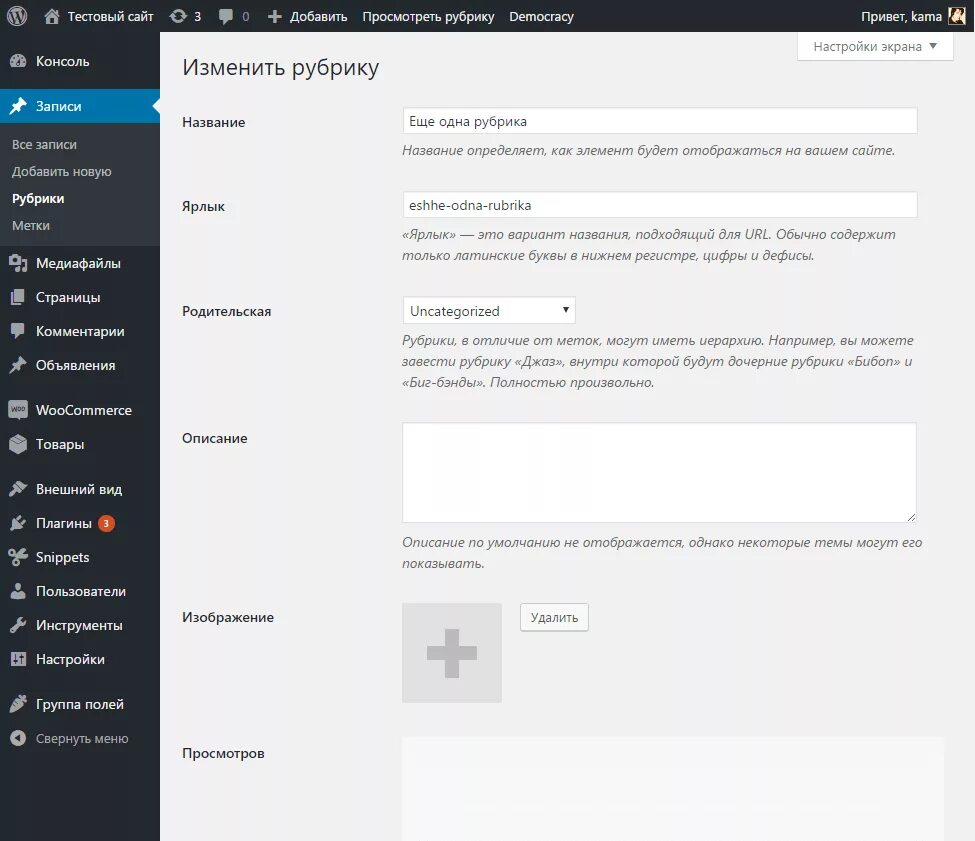Screen dimensions: 975x841
Task: Open the Объявления menu label
Action: click(75, 365)
